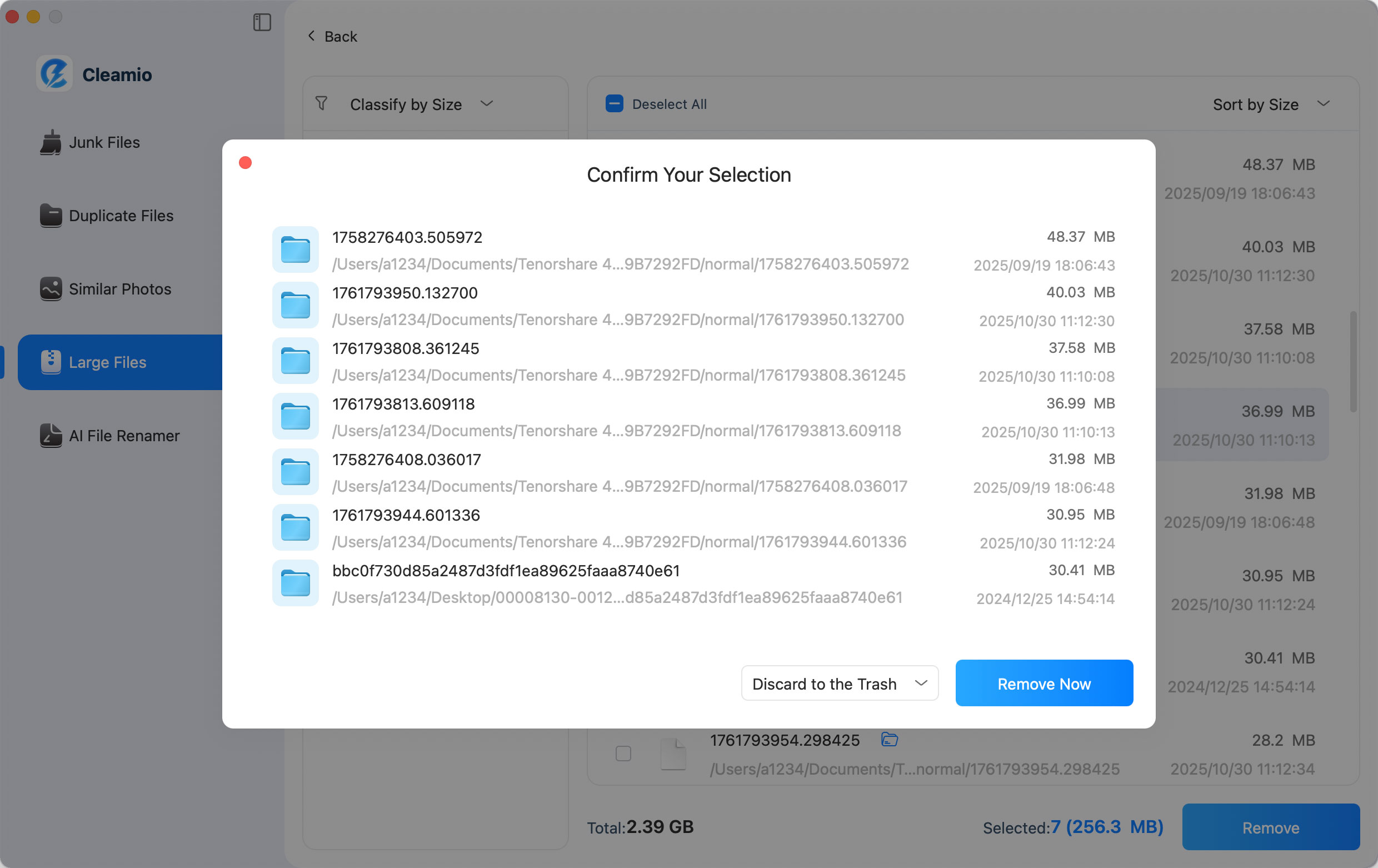Open the Junk Files section icon

click(51, 142)
